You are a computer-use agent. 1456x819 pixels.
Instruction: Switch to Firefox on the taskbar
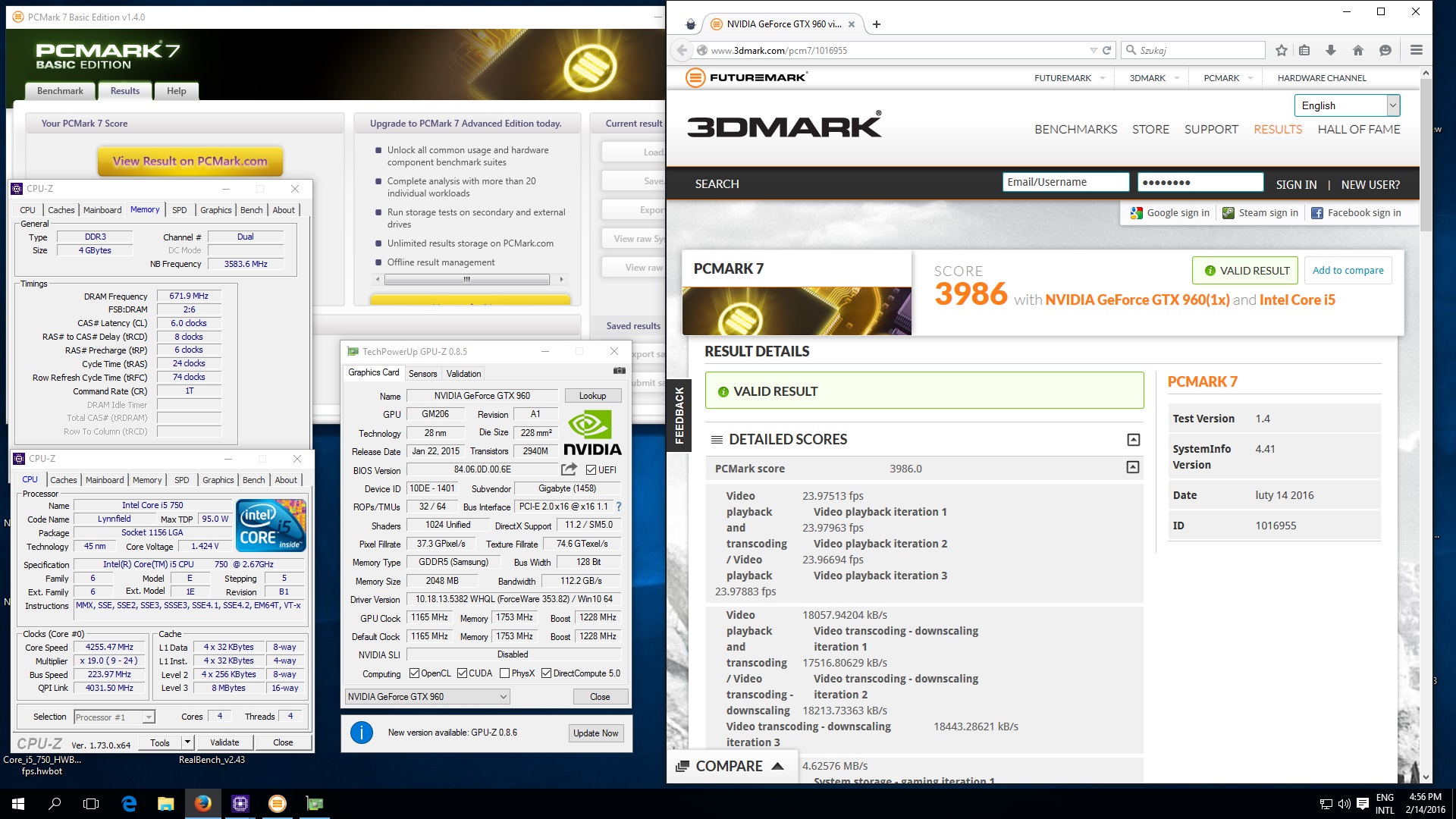(x=202, y=804)
